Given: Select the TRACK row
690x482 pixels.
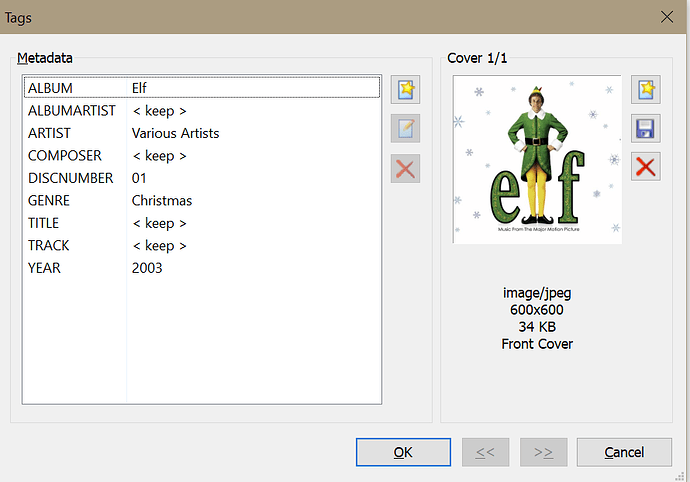Looking at the screenshot, I should tap(202, 245).
